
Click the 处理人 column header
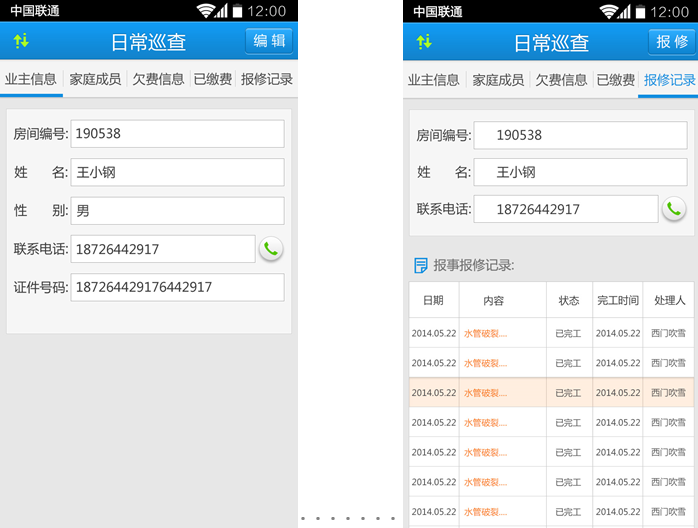coord(669,301)
